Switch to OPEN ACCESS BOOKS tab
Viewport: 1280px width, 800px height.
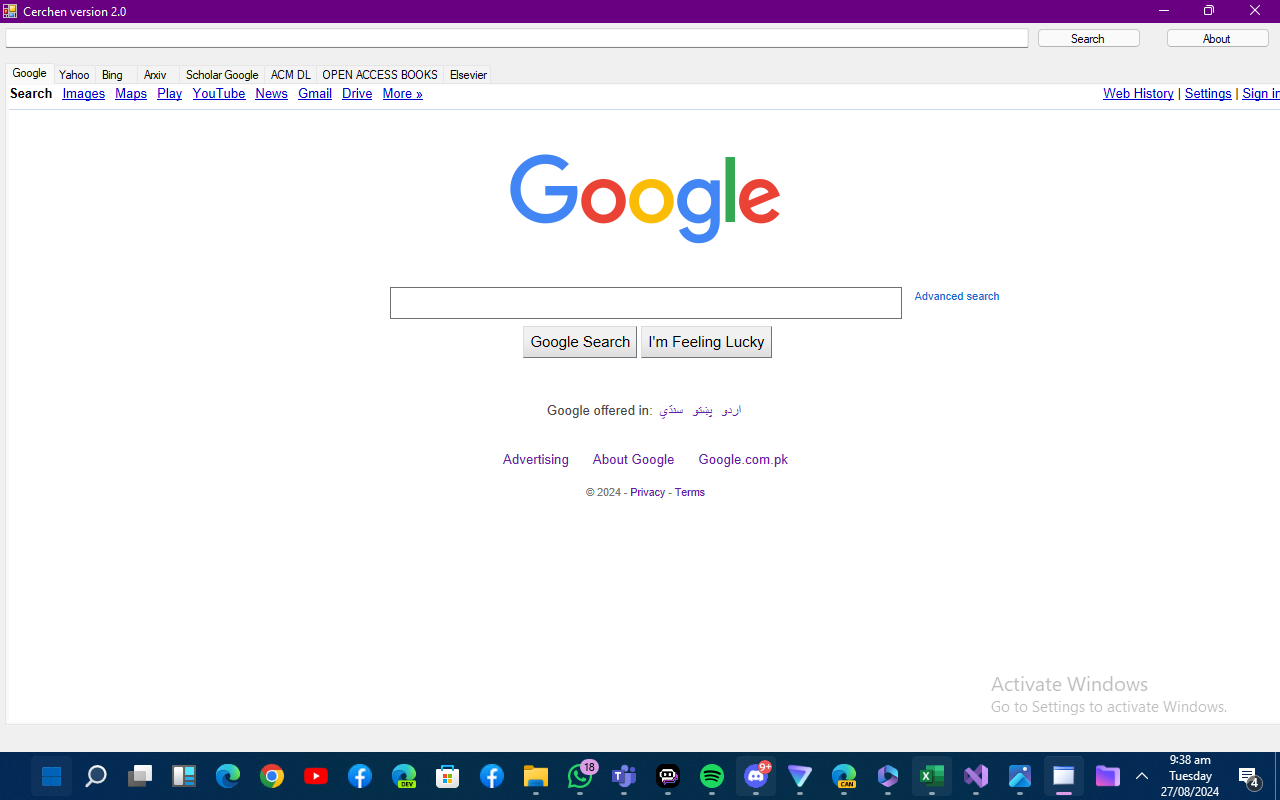click(380, 75)
